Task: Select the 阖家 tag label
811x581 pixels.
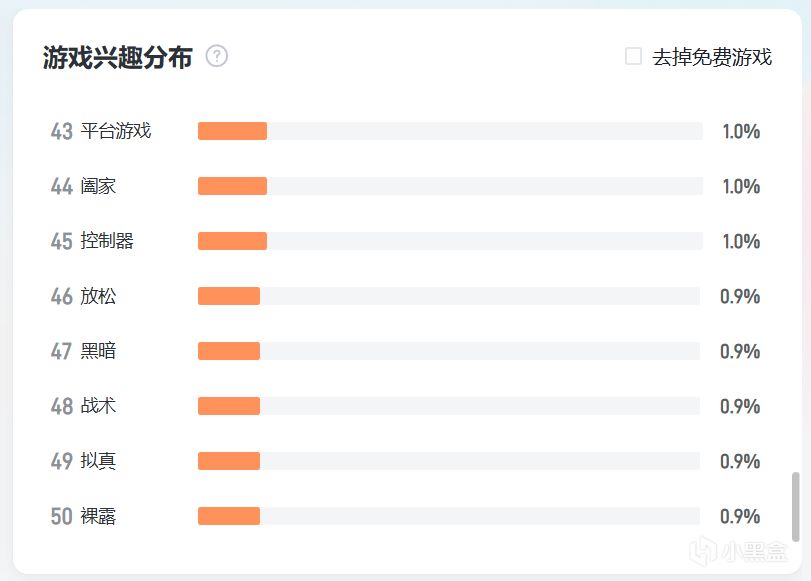Action: (x=98, y=186)
